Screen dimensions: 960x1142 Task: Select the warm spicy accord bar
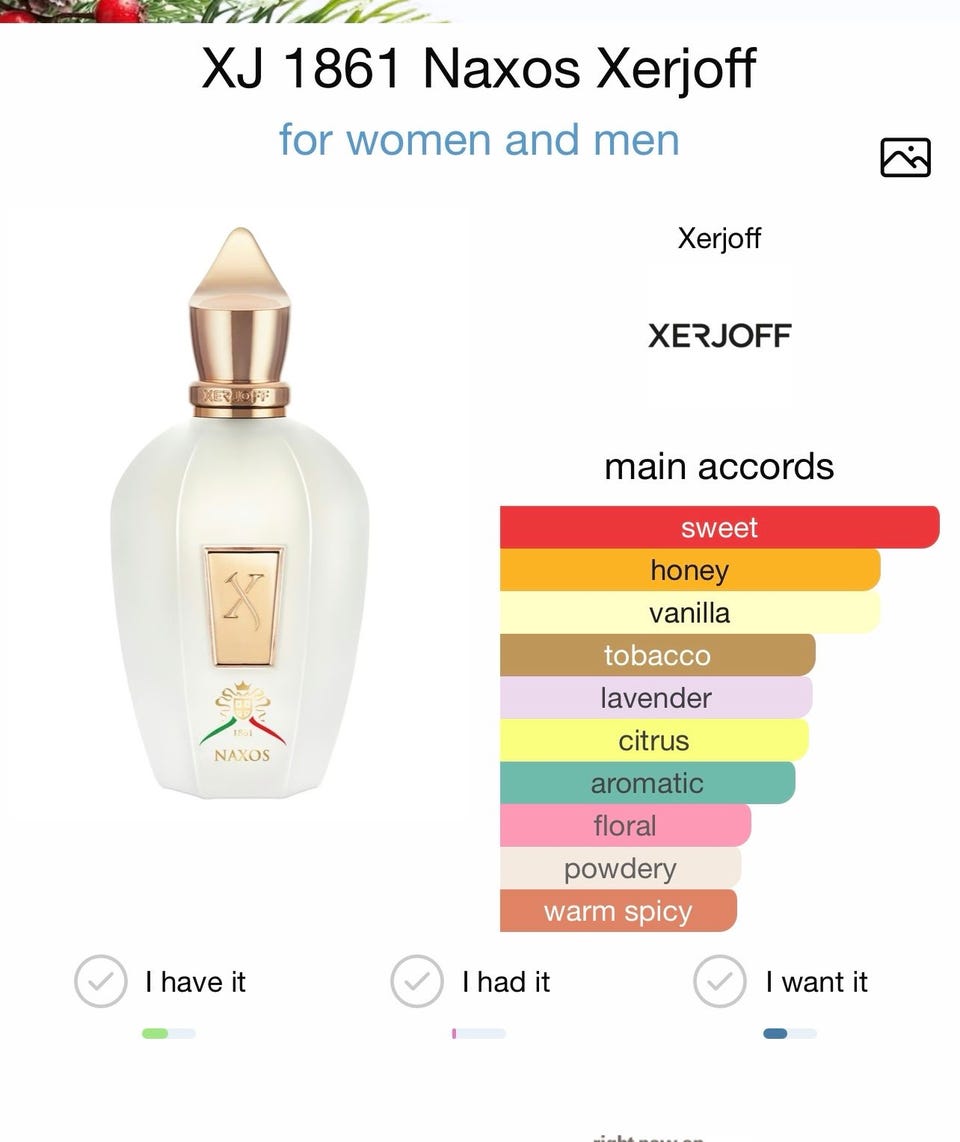point(618,910)
